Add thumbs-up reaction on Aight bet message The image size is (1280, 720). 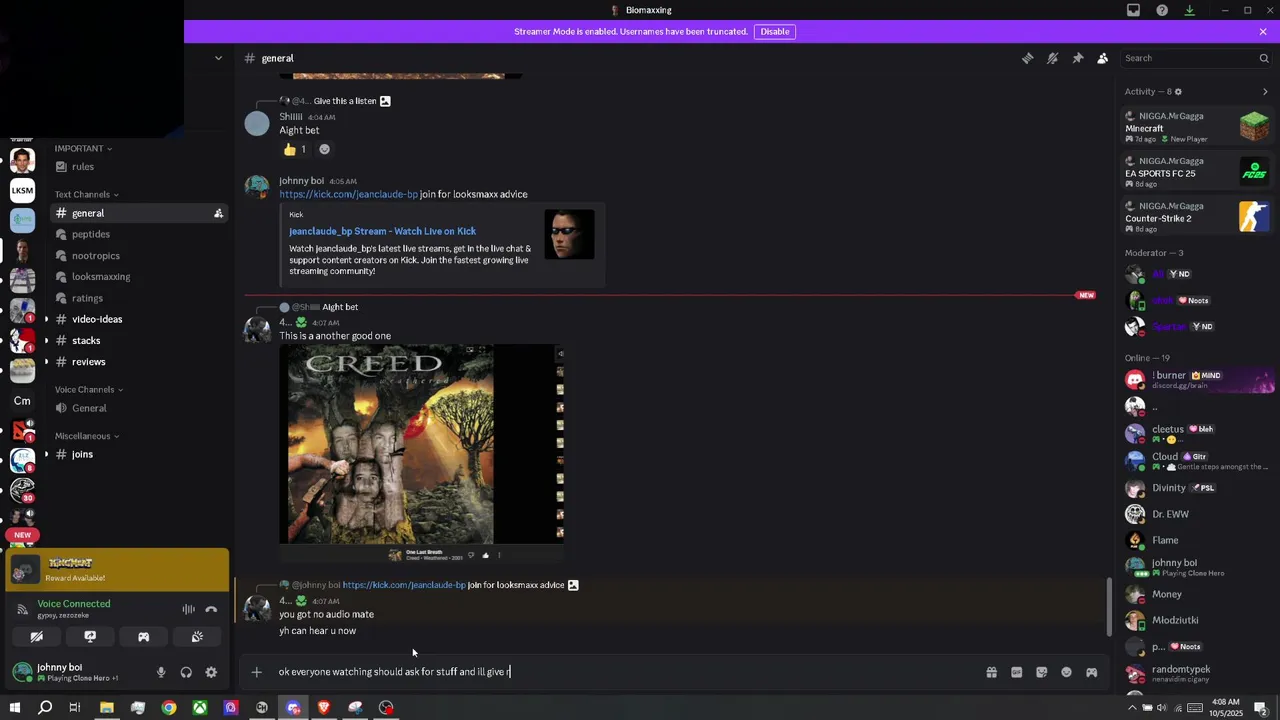tap(295, 149)
